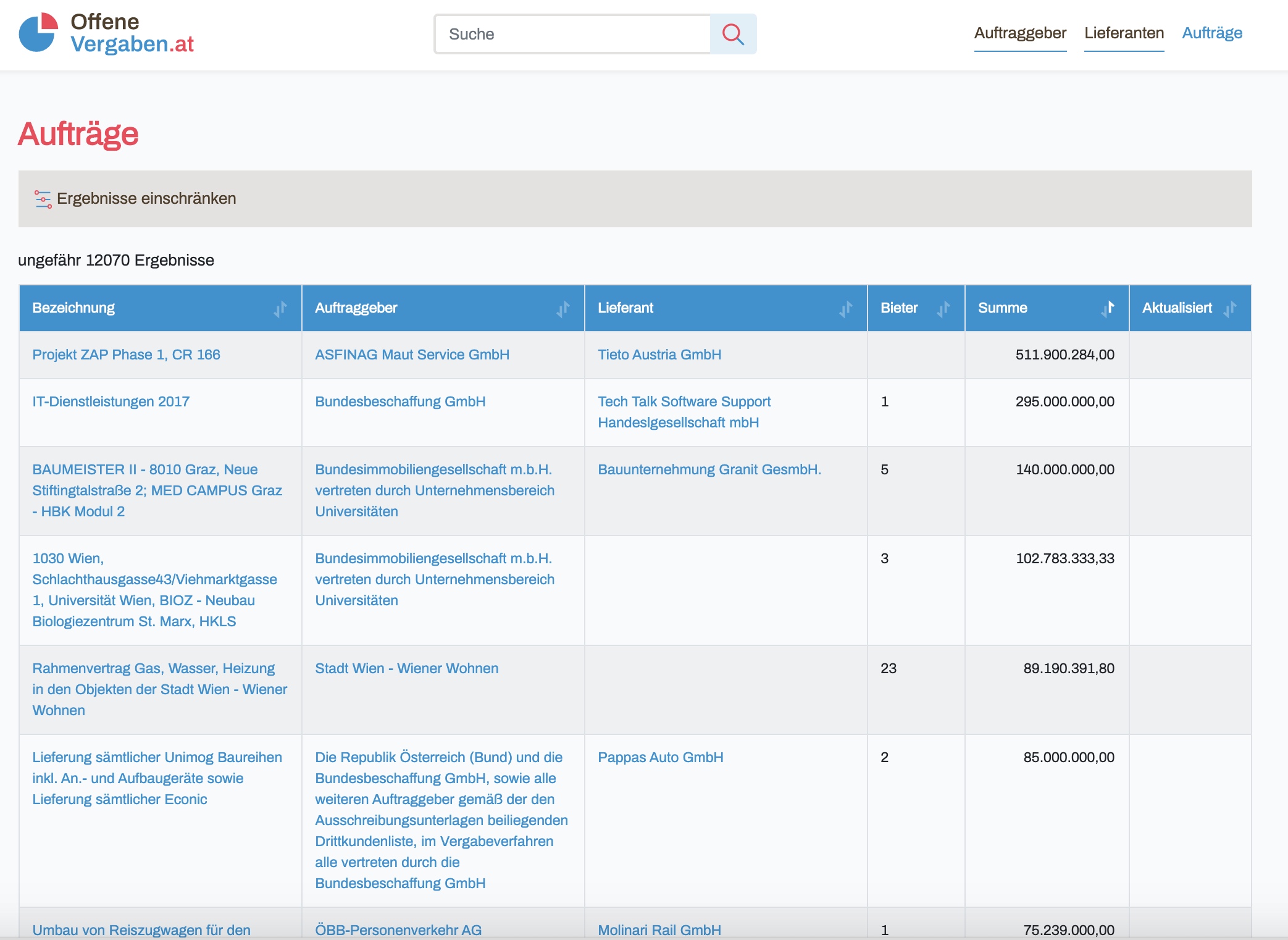Image resolution: width=1288 pixels, height=940 pixels.
Task: Click the Aktualisiert column header label
Action: (x=1177, y=308)
